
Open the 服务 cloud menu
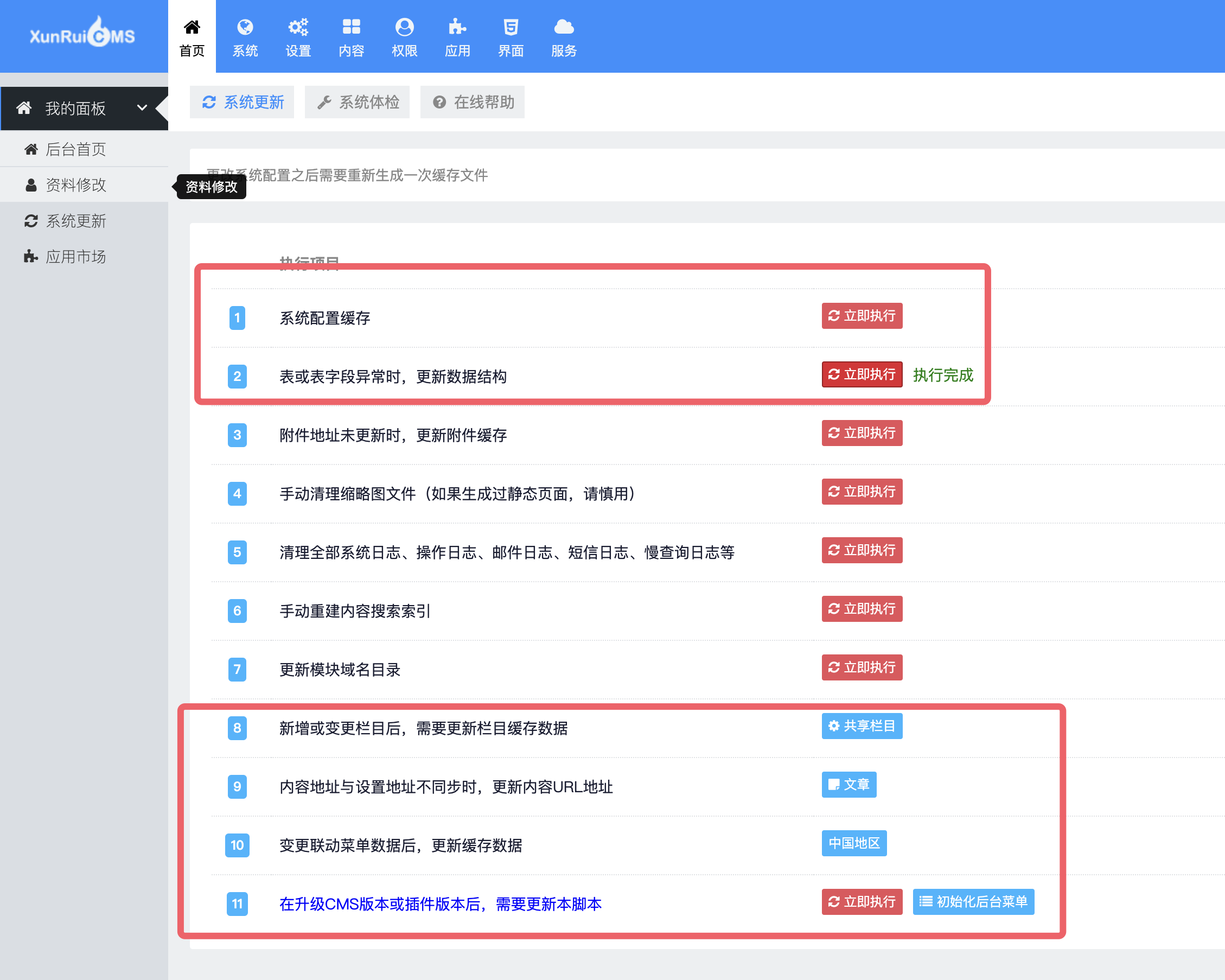(564, 37)
